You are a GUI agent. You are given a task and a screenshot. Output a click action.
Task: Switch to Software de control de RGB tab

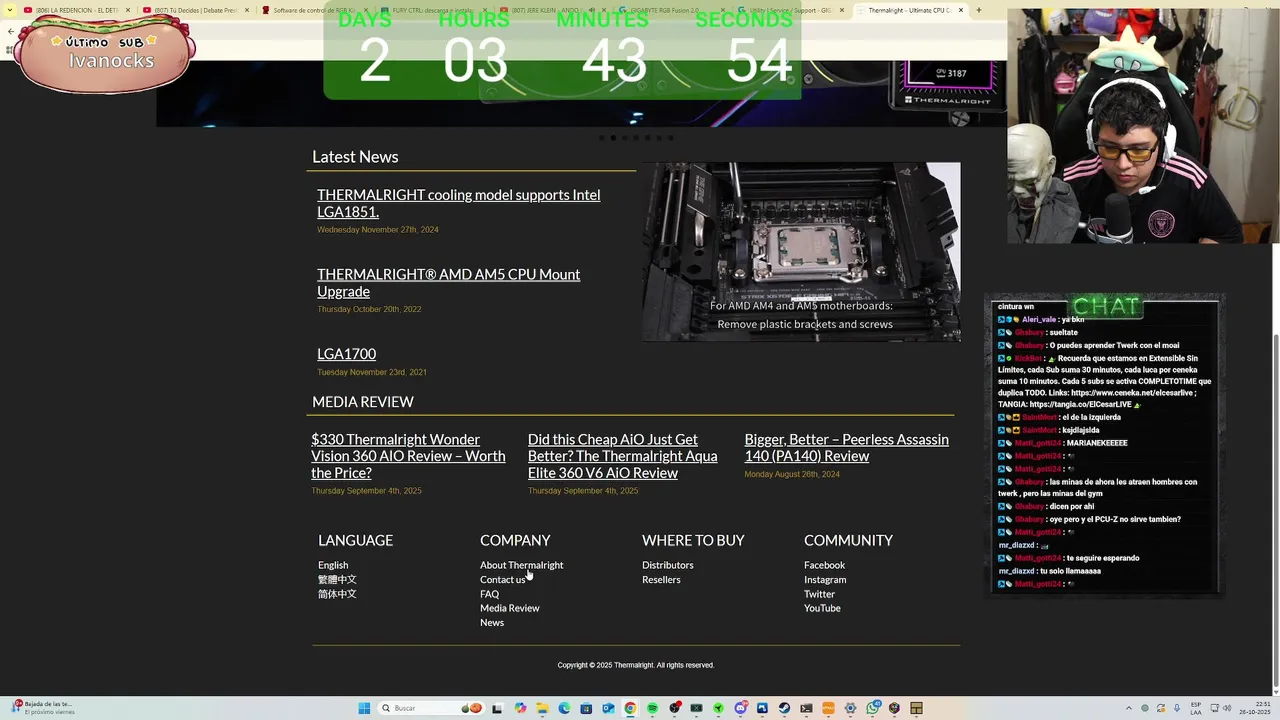click(316, 10)
